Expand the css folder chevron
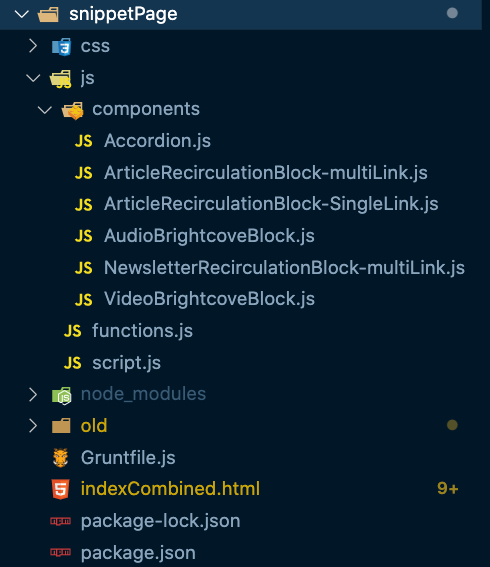Image resolution: width=490 pixels, height=567 pixels. [33, 46]
